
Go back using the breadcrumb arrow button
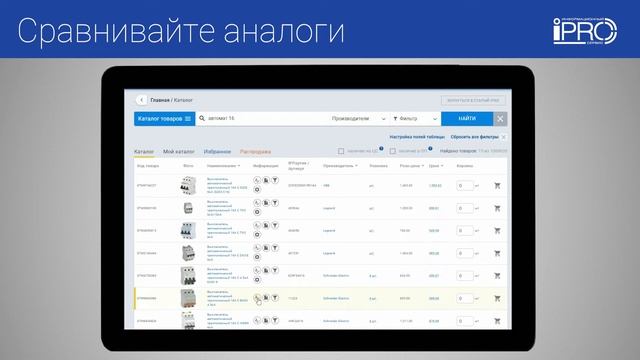tap(141, 100)
